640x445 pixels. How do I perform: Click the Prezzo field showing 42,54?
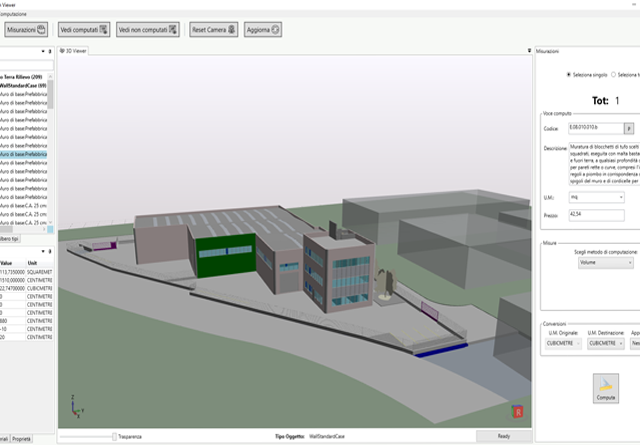tap(596, 215)
